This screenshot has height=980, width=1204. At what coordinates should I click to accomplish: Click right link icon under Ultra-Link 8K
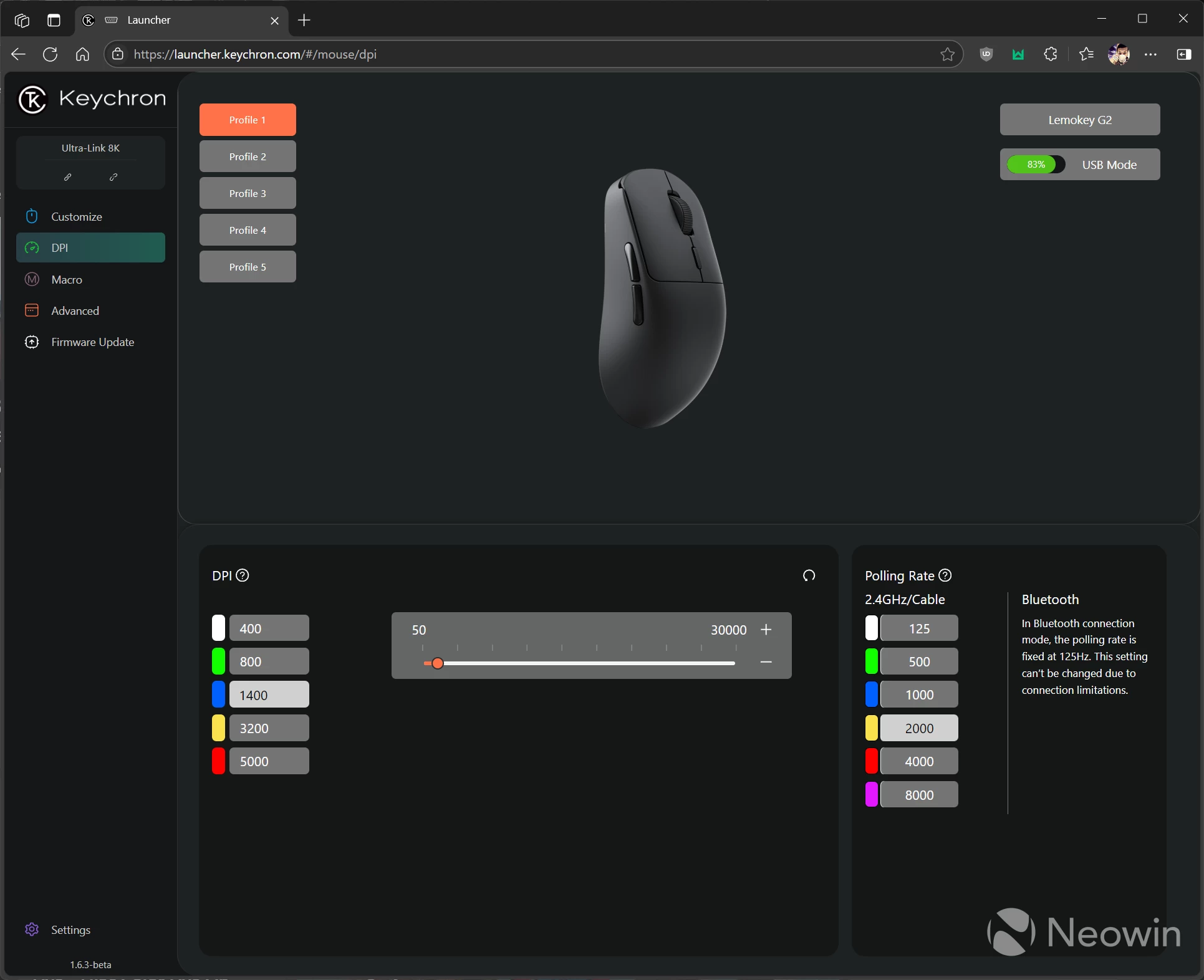(x=113, y=177)
